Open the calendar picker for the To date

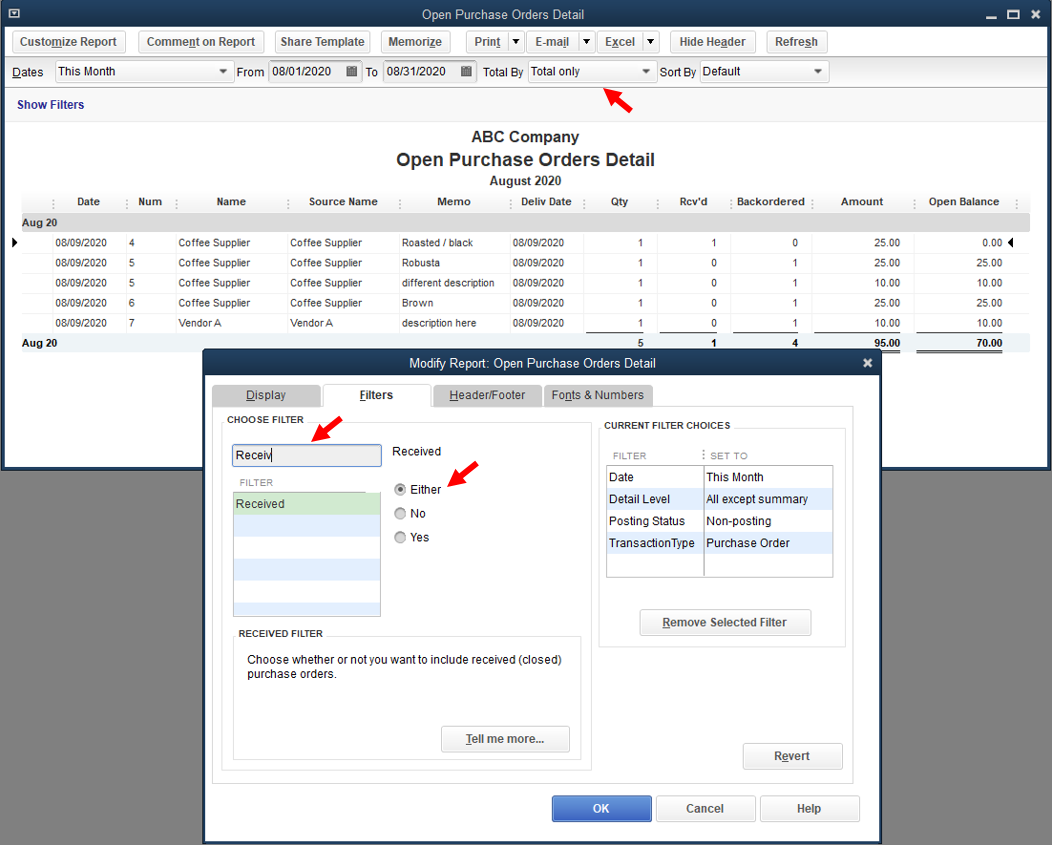(x=468, y=71)
